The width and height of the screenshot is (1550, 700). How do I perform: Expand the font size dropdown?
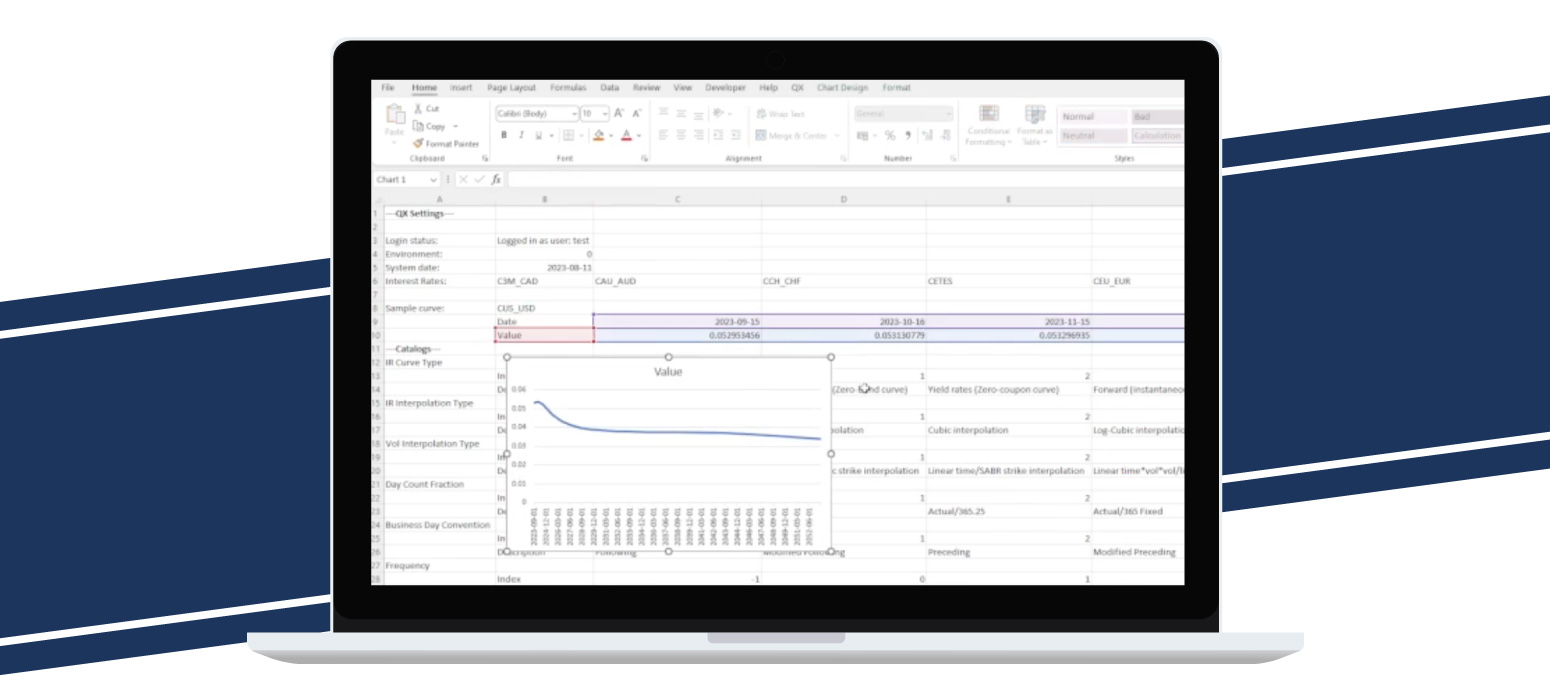click(x=604, y=114)
